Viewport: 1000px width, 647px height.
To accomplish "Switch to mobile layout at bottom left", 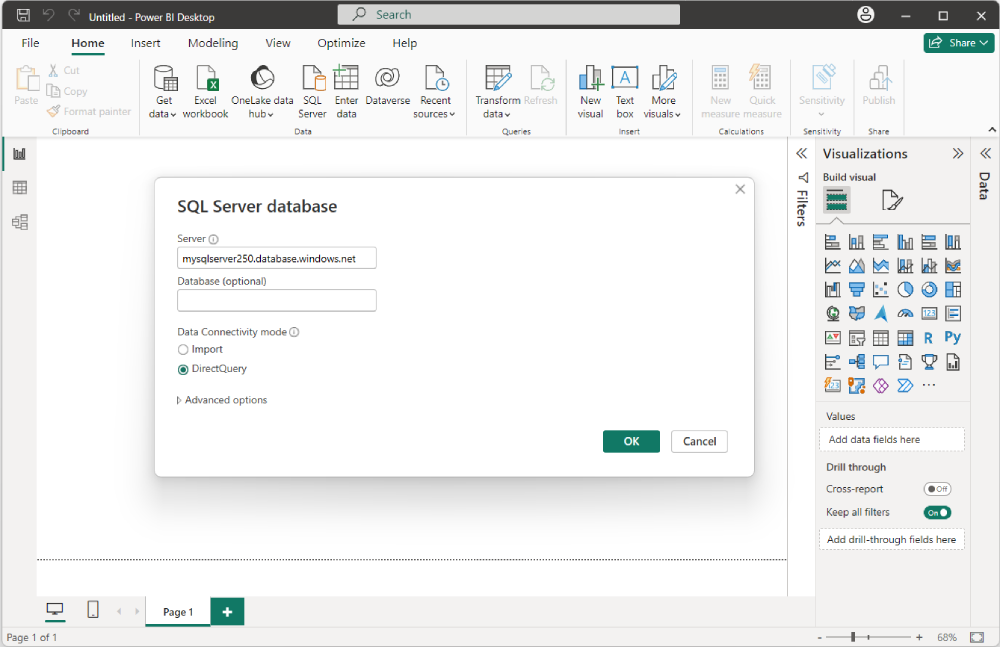I will coord(93,609).
